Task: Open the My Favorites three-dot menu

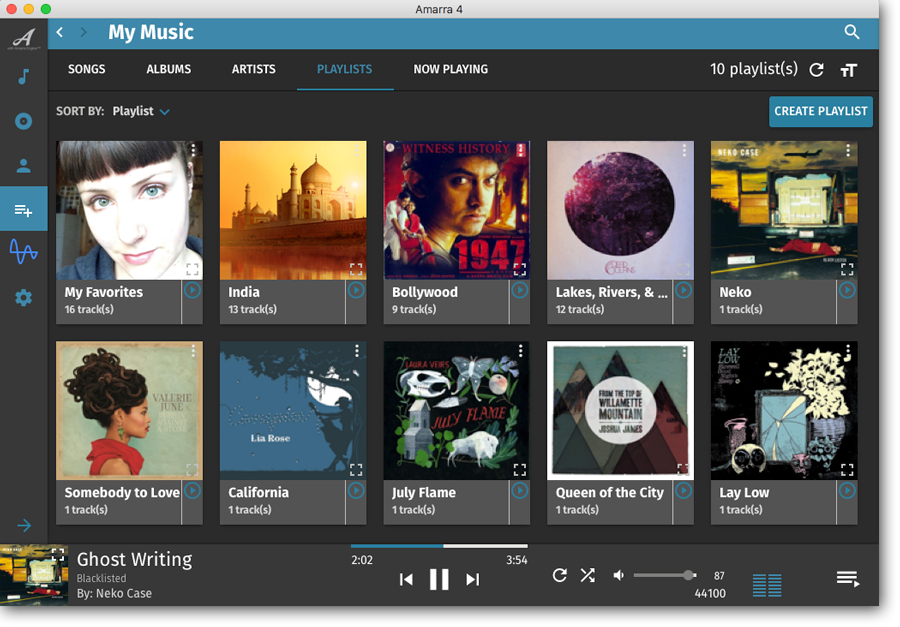Action: tap(193, 150)
